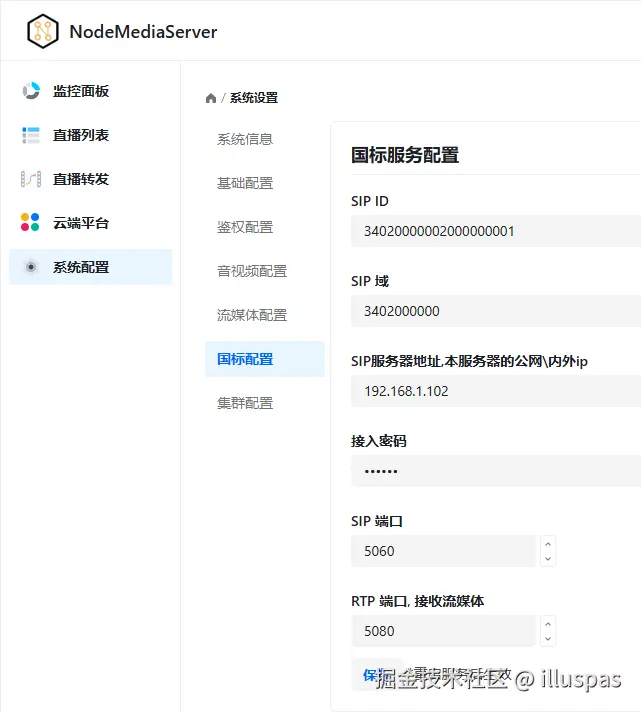Viewport: 641px width, 712px height.
Task: Open 云端平台 in the sidebar
Action: [91, 223]
